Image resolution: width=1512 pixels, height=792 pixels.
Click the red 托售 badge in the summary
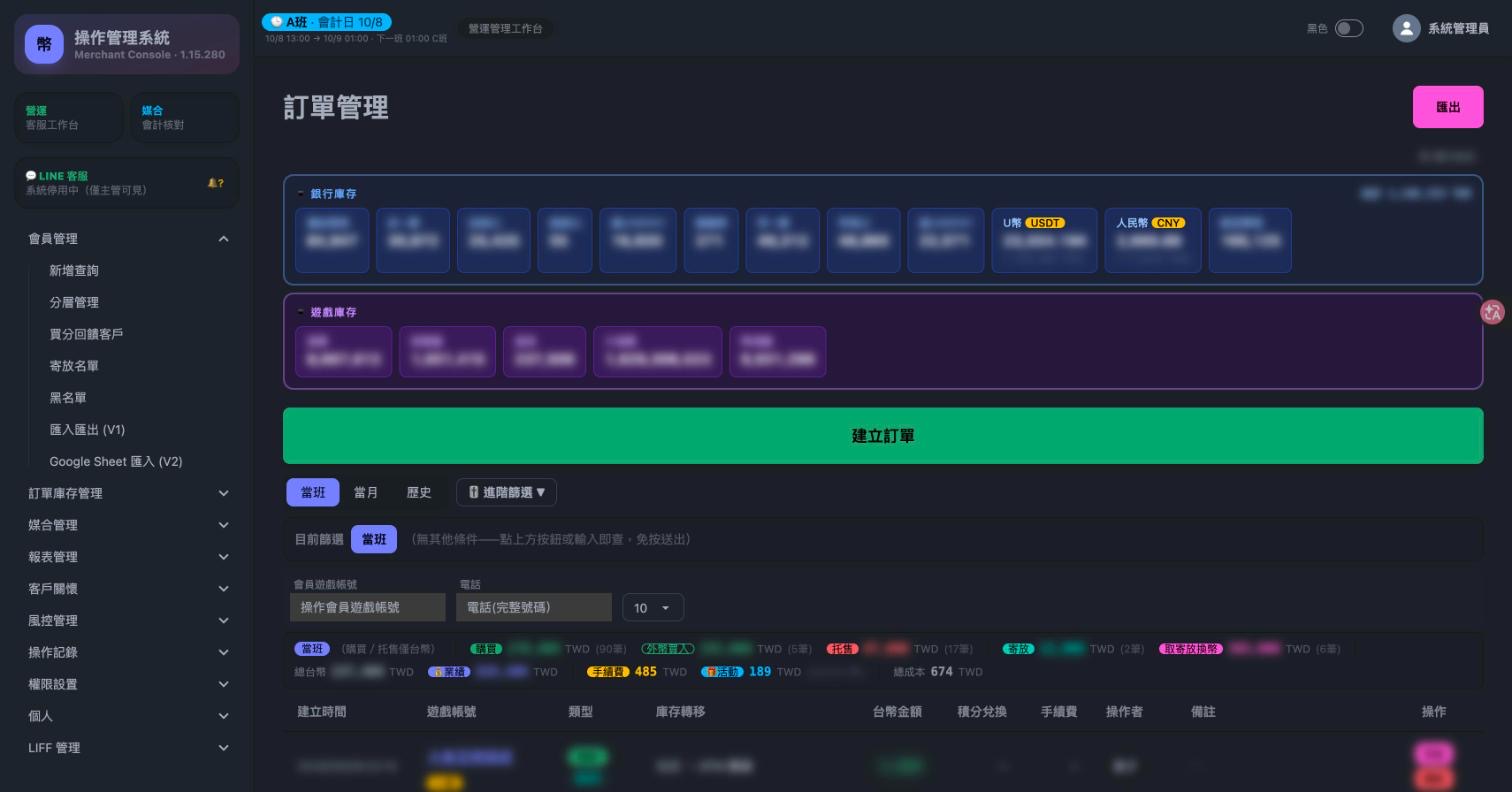(843, 649)
